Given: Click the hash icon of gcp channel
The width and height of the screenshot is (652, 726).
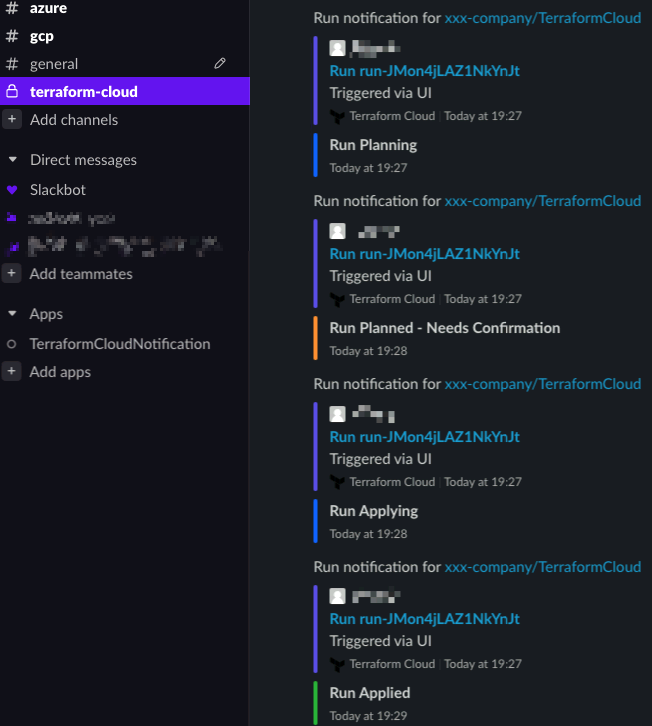Looking at the screenshot, I should [x=12, y=36].
